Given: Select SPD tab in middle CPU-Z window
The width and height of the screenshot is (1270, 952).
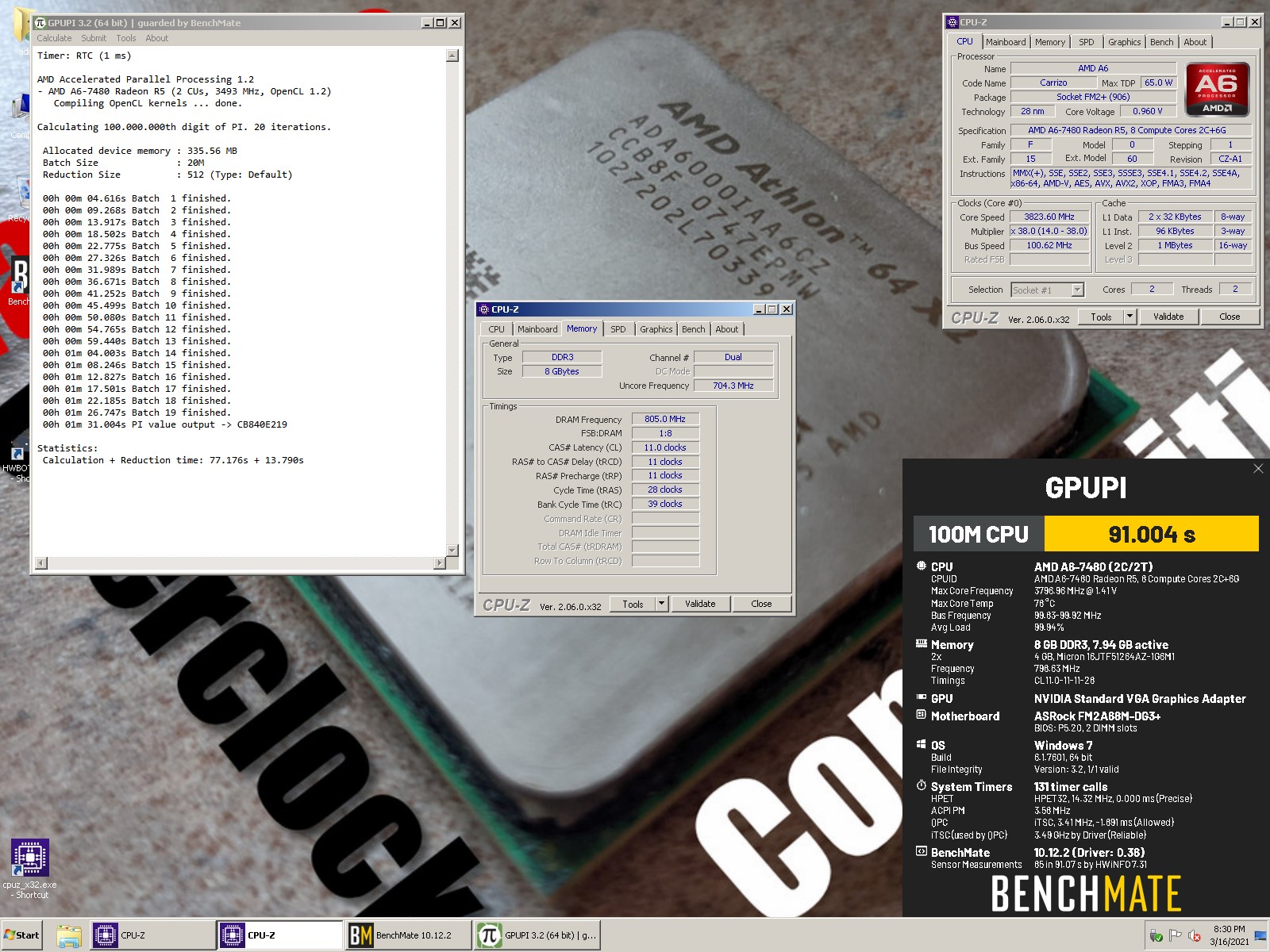Looking at the screenshot, I should tap(618, 329).
